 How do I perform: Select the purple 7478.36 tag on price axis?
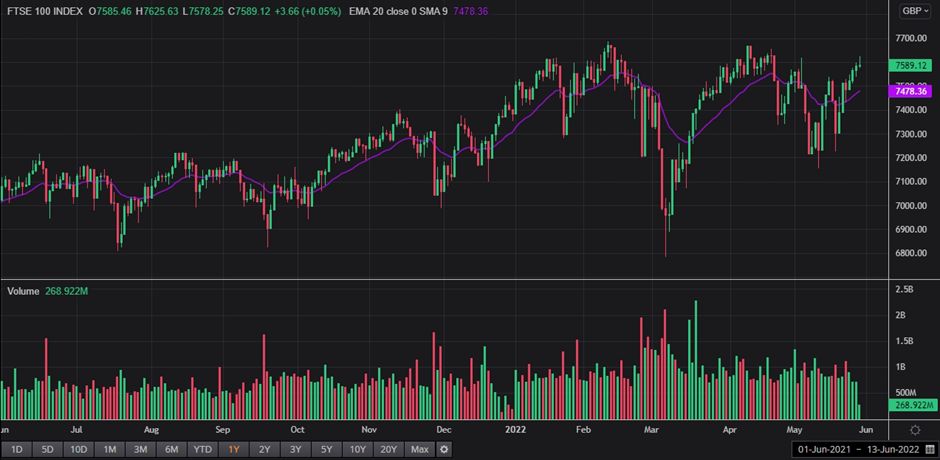coord(911,92)
